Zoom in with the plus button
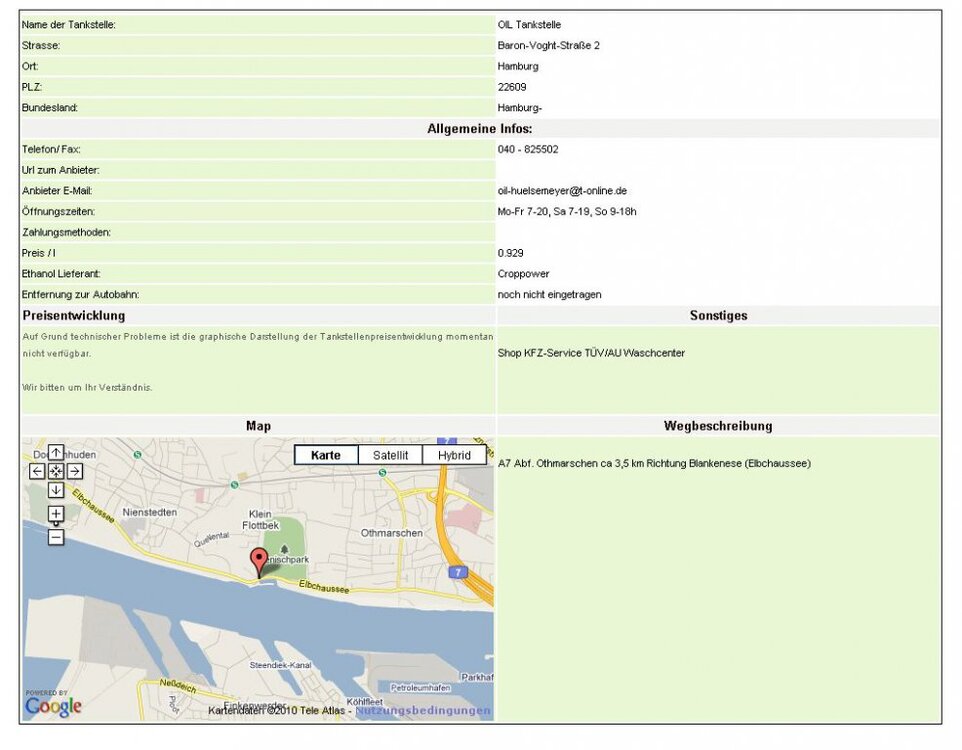This screenshot has height=750, width=962. (x=56, y=514)
